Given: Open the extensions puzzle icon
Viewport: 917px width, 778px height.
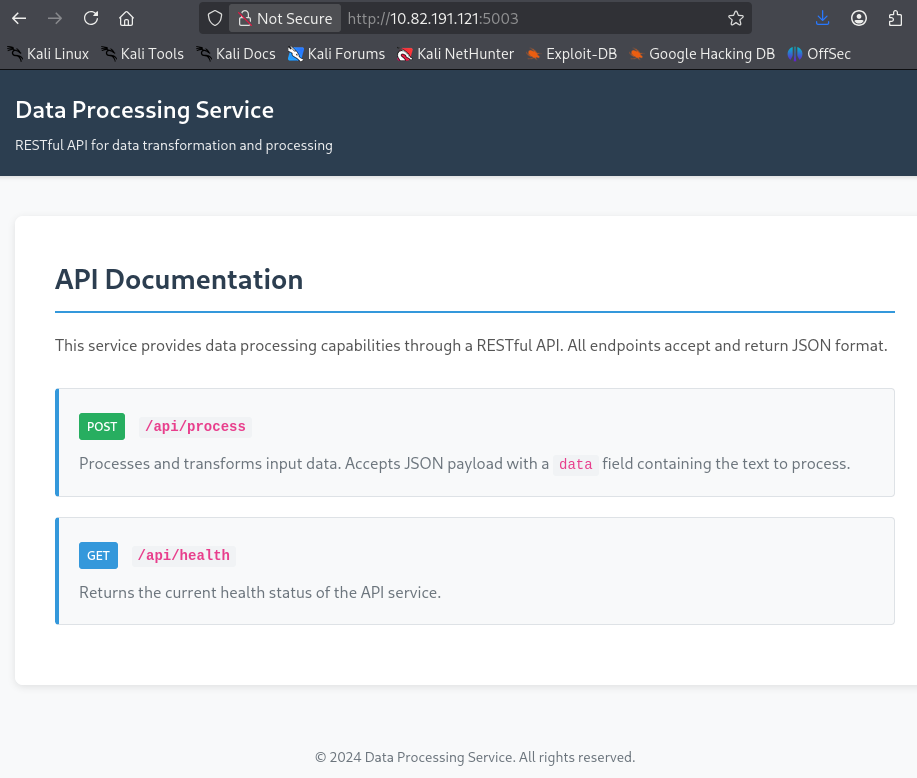Looking at the screenshot, I should pyautogui.click(x=895, y=19).
